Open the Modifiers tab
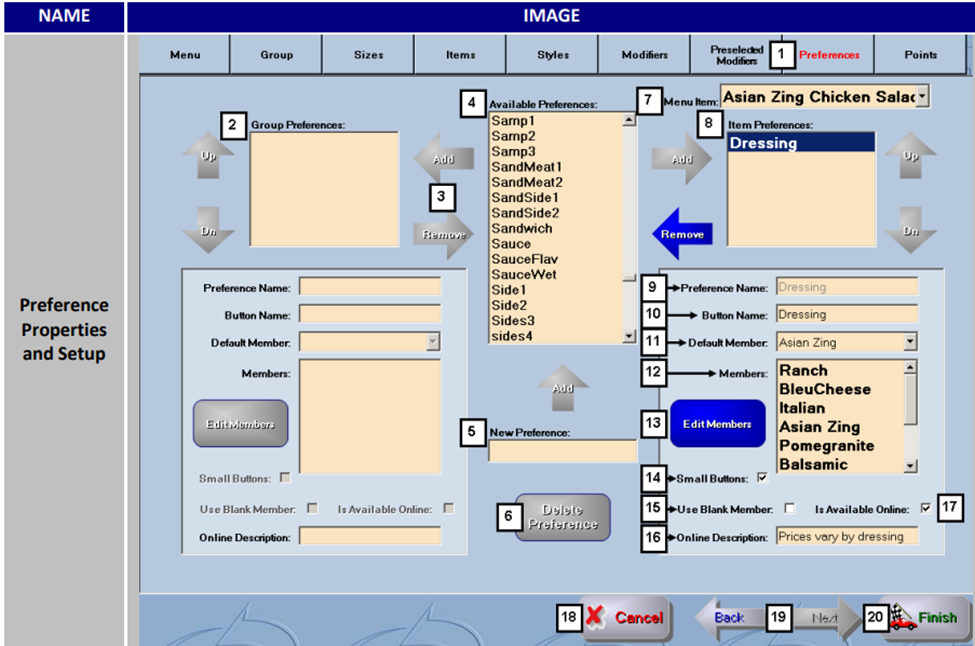This screenshot has height=646, width=975. (644, 55)
